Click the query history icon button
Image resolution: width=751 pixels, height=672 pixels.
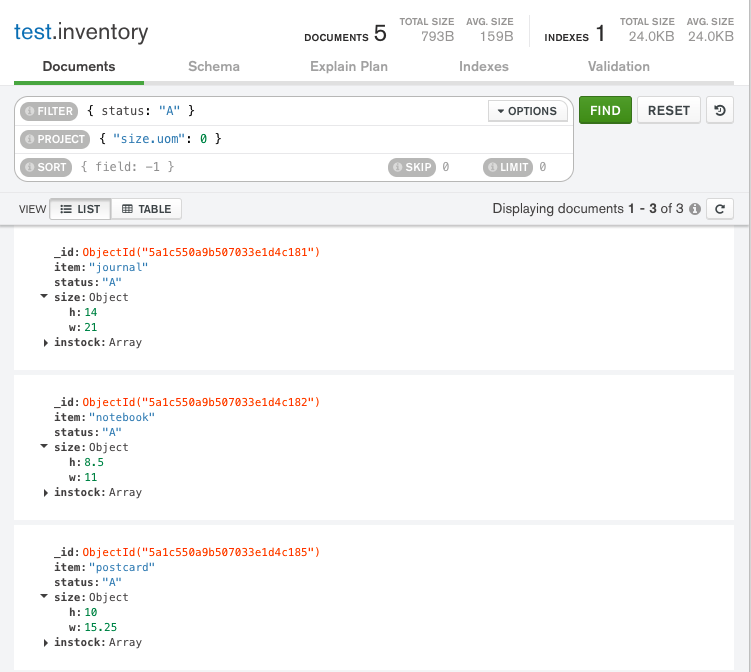(x=720, y=110)
